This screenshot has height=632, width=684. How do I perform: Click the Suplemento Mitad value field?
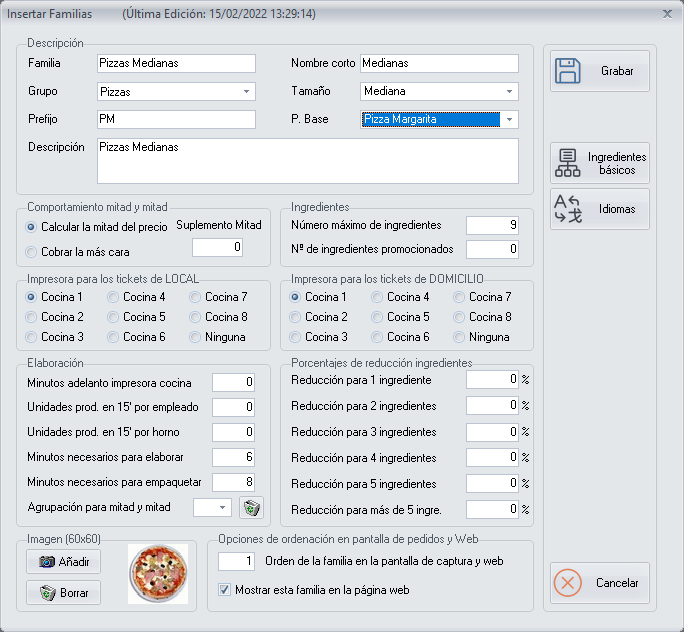pyautogui.click(x=217, y=247)
